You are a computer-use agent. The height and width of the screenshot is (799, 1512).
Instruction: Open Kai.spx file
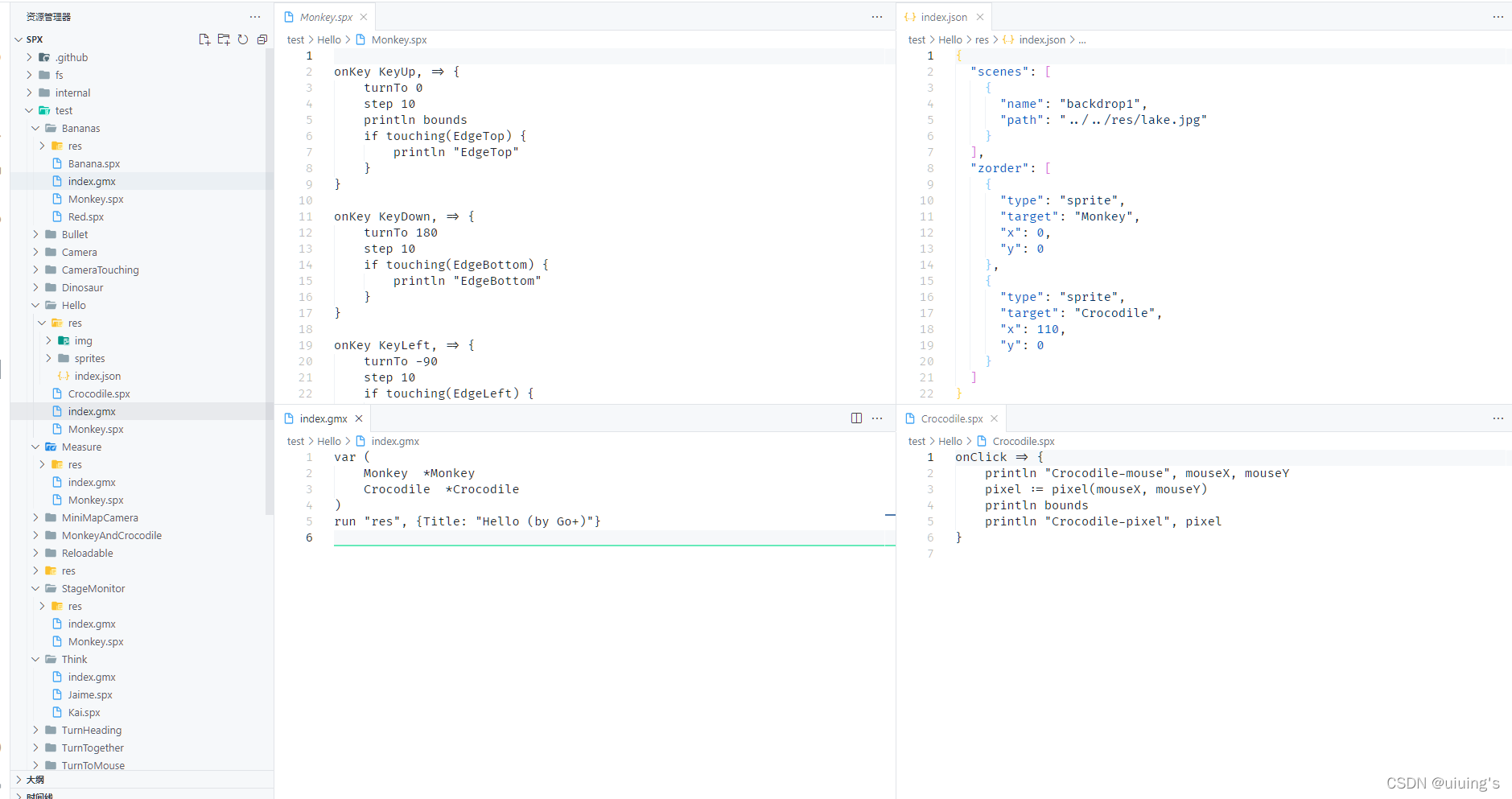click(x=84, y=712)
